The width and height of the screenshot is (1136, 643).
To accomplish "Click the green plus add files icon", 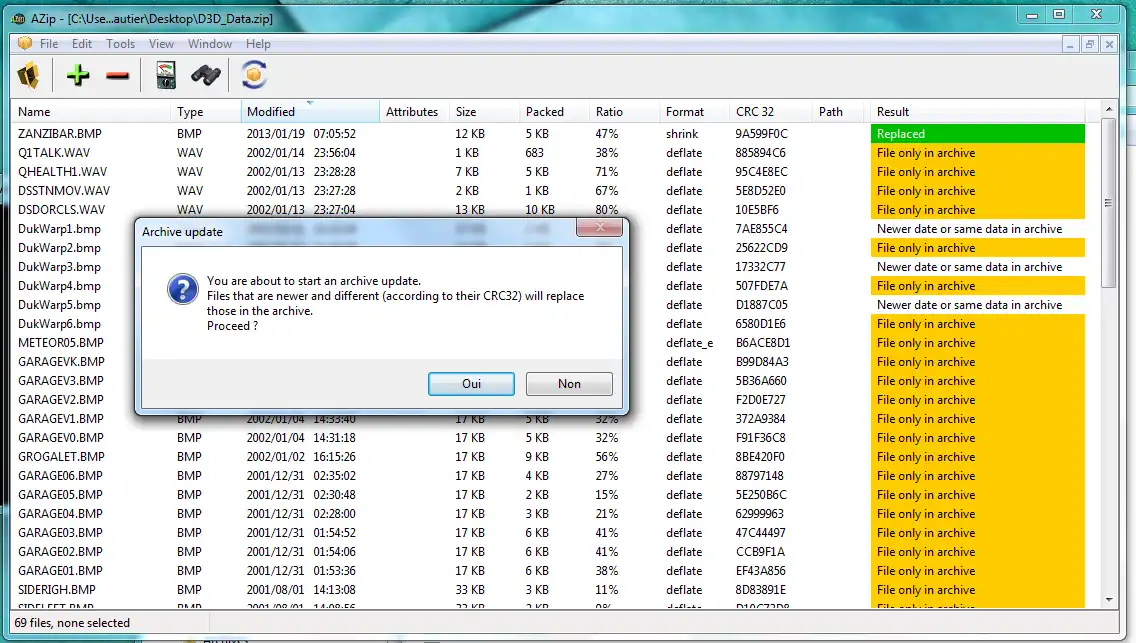I will pyautogui.click(x=77, y=75).
